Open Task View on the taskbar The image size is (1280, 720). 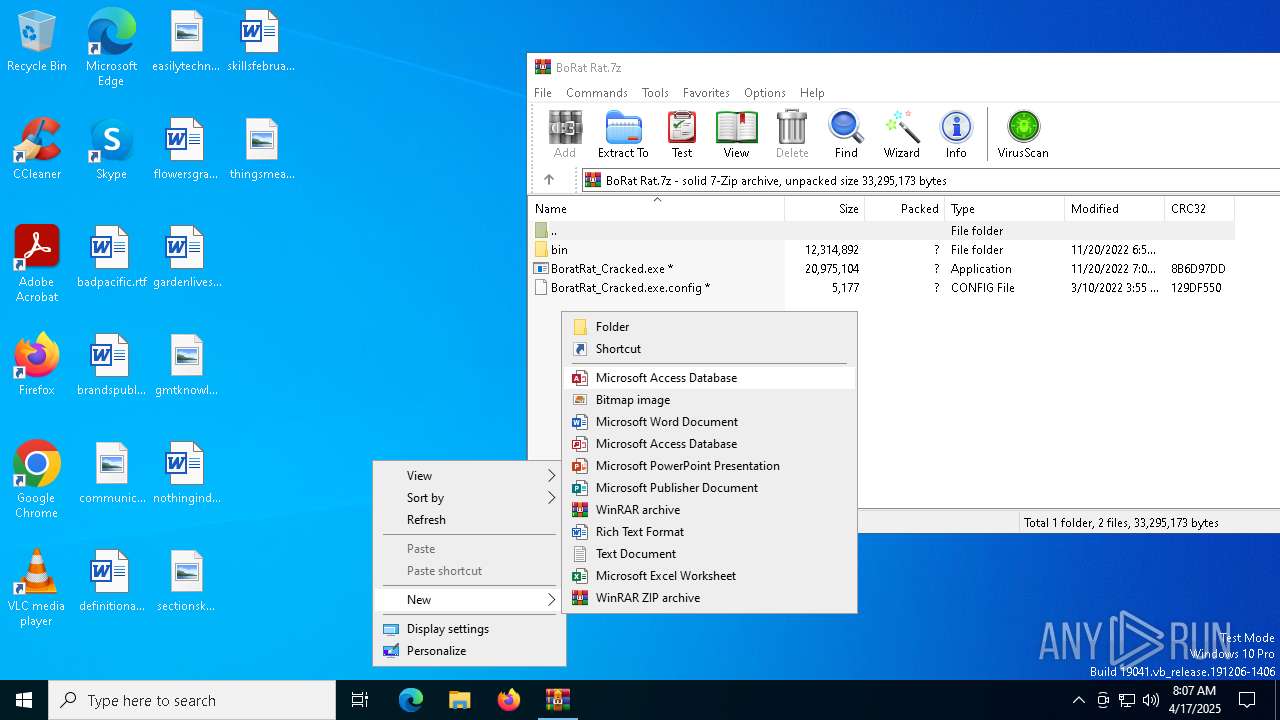point(360,700)
